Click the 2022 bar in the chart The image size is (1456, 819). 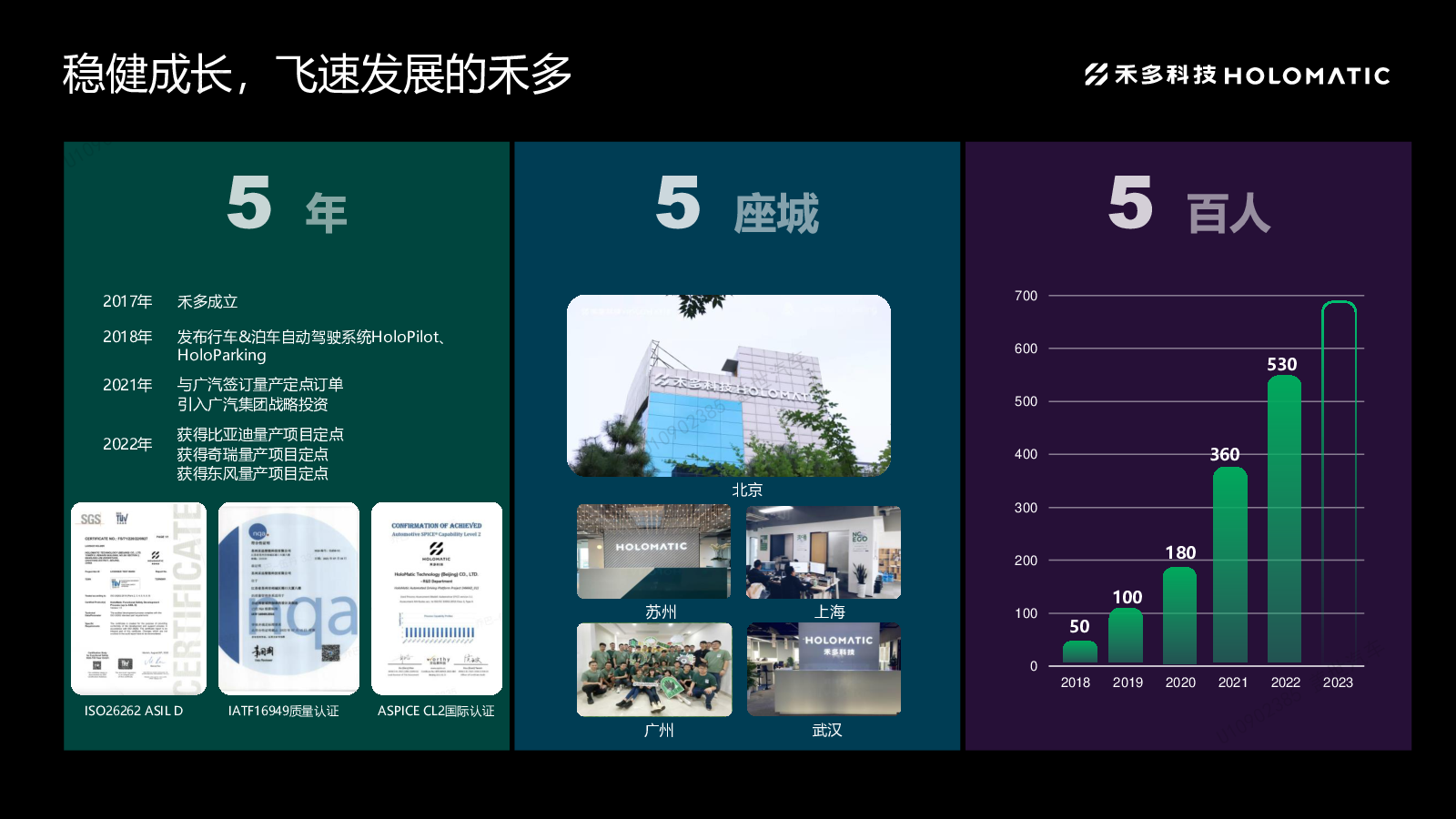[1284, 520]
